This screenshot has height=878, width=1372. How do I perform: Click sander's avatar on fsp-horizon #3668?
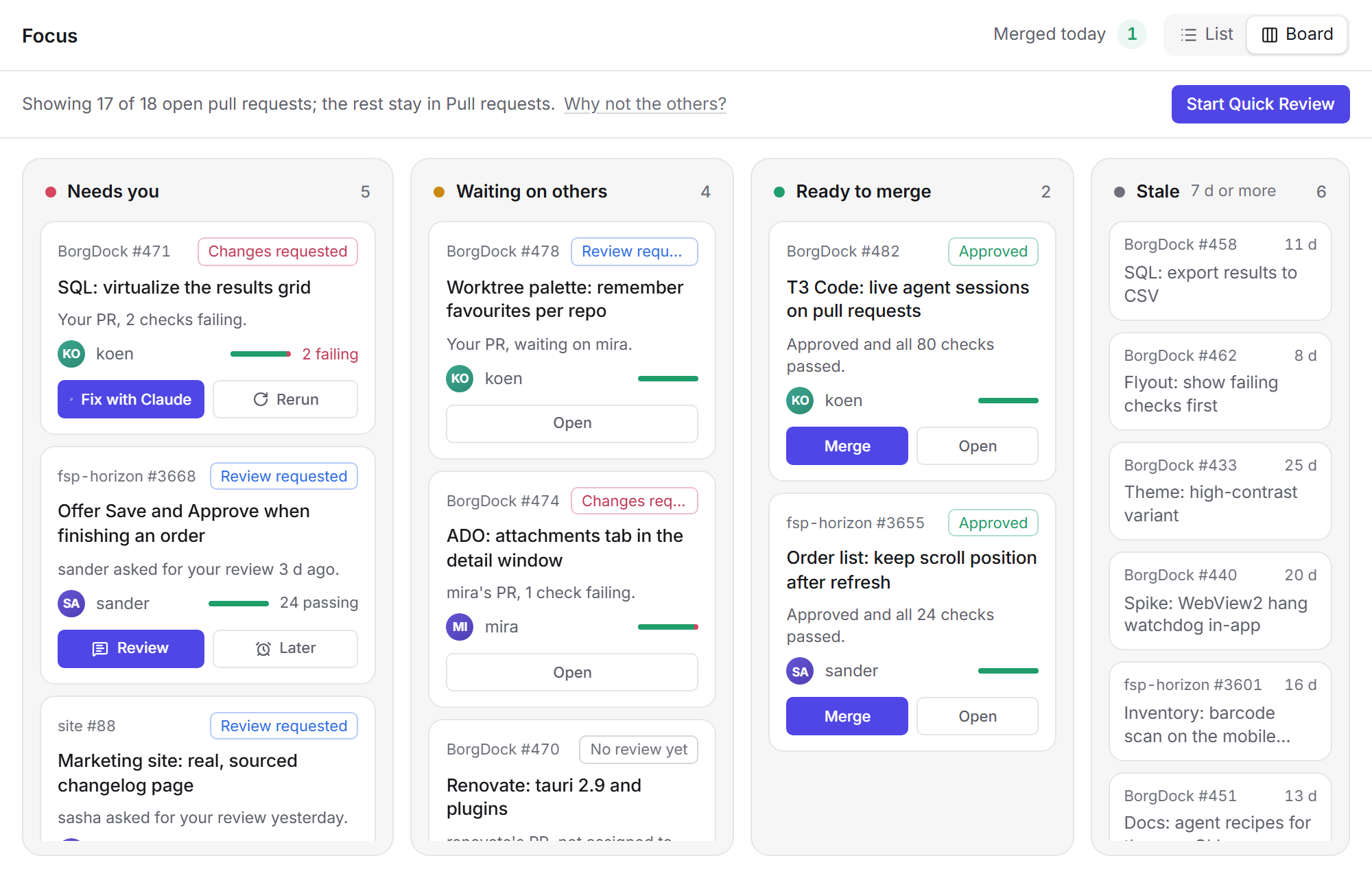pyautogui.click(x=71, y=604)
